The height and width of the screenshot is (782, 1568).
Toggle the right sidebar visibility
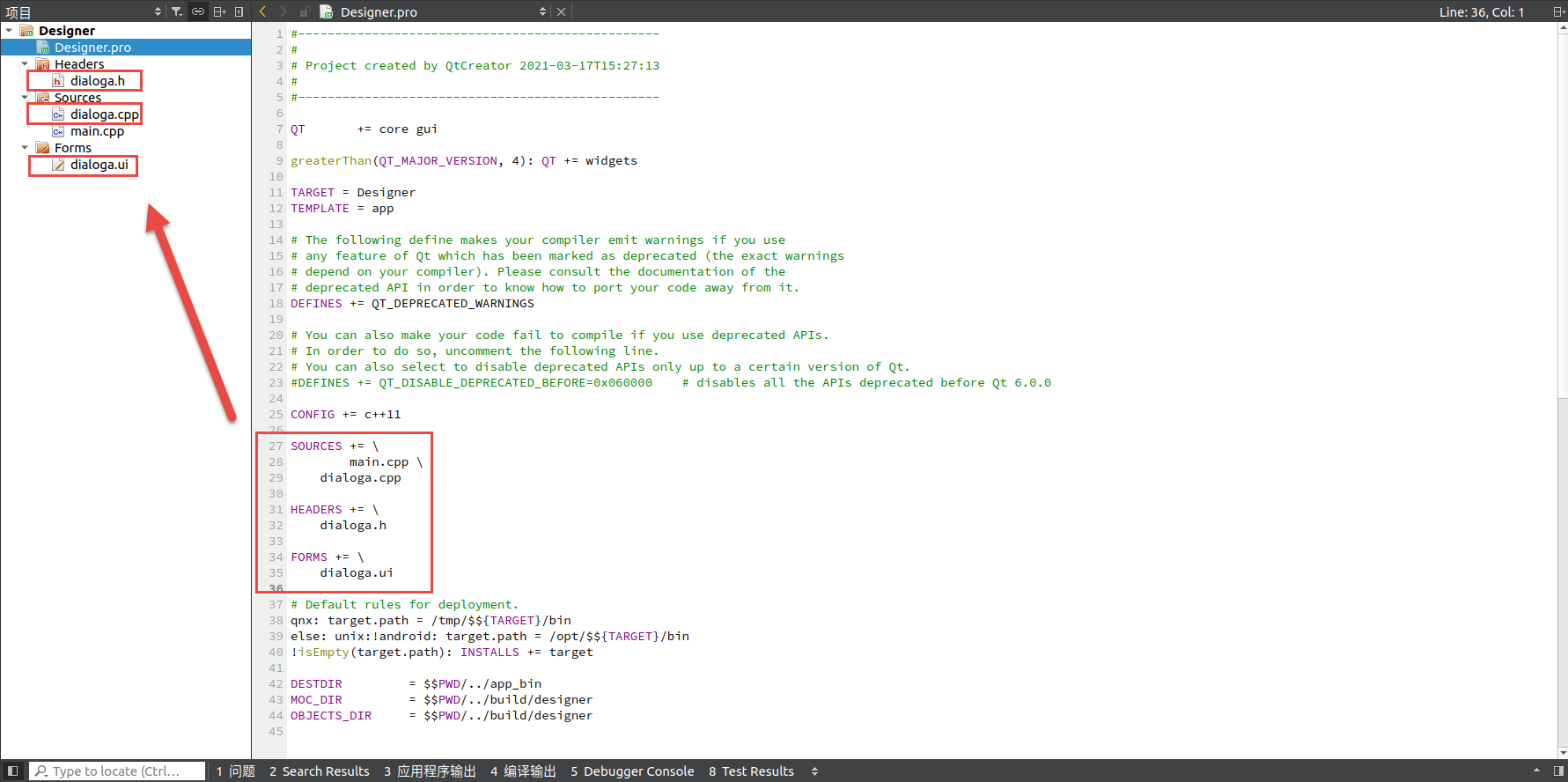pos(1558,771)
